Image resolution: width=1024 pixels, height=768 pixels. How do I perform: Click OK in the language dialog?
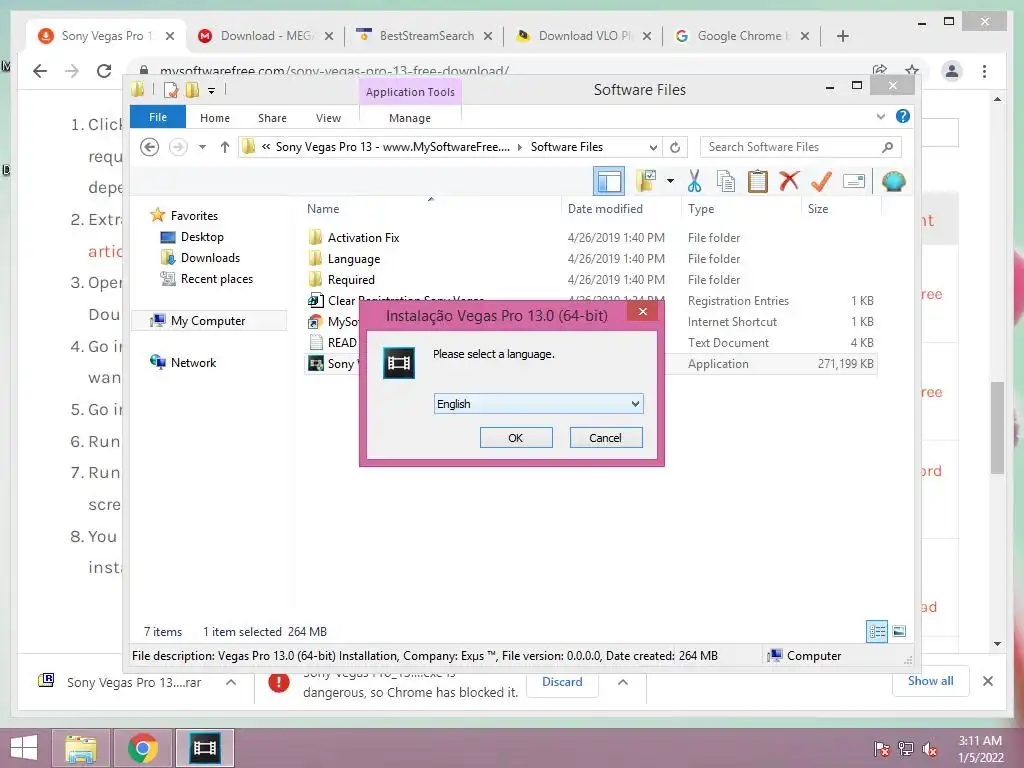point(516,438)
